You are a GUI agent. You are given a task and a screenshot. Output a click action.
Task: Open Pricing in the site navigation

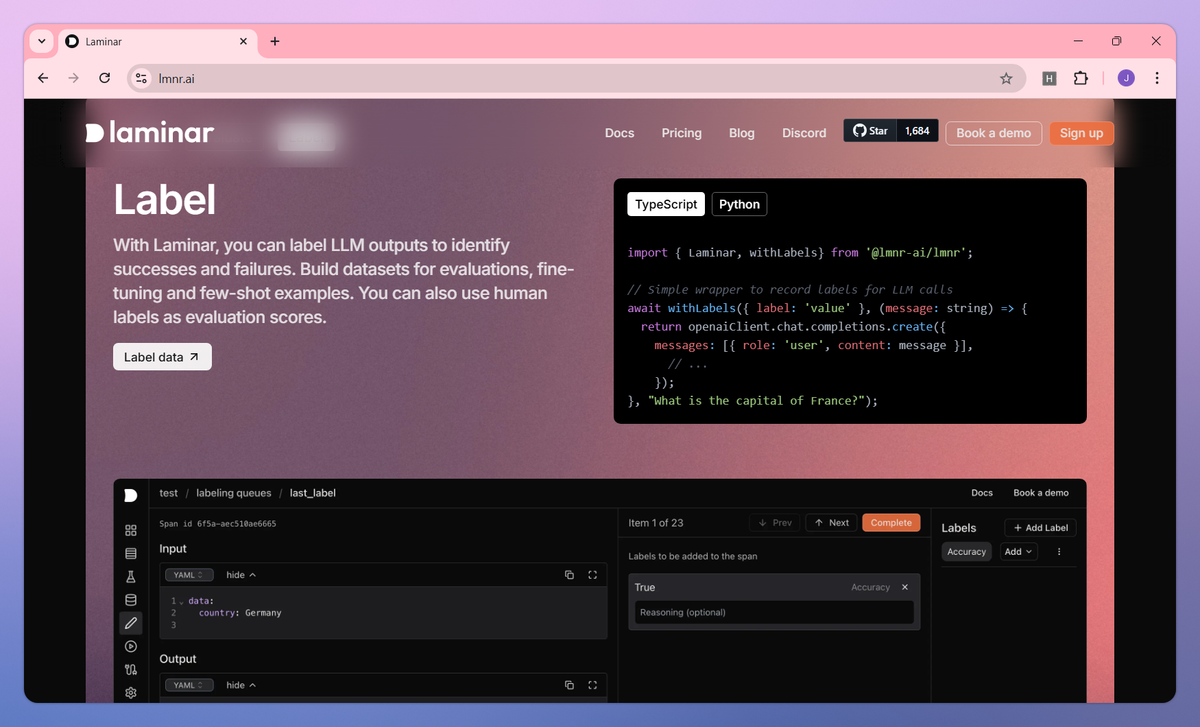click(682, 133)
